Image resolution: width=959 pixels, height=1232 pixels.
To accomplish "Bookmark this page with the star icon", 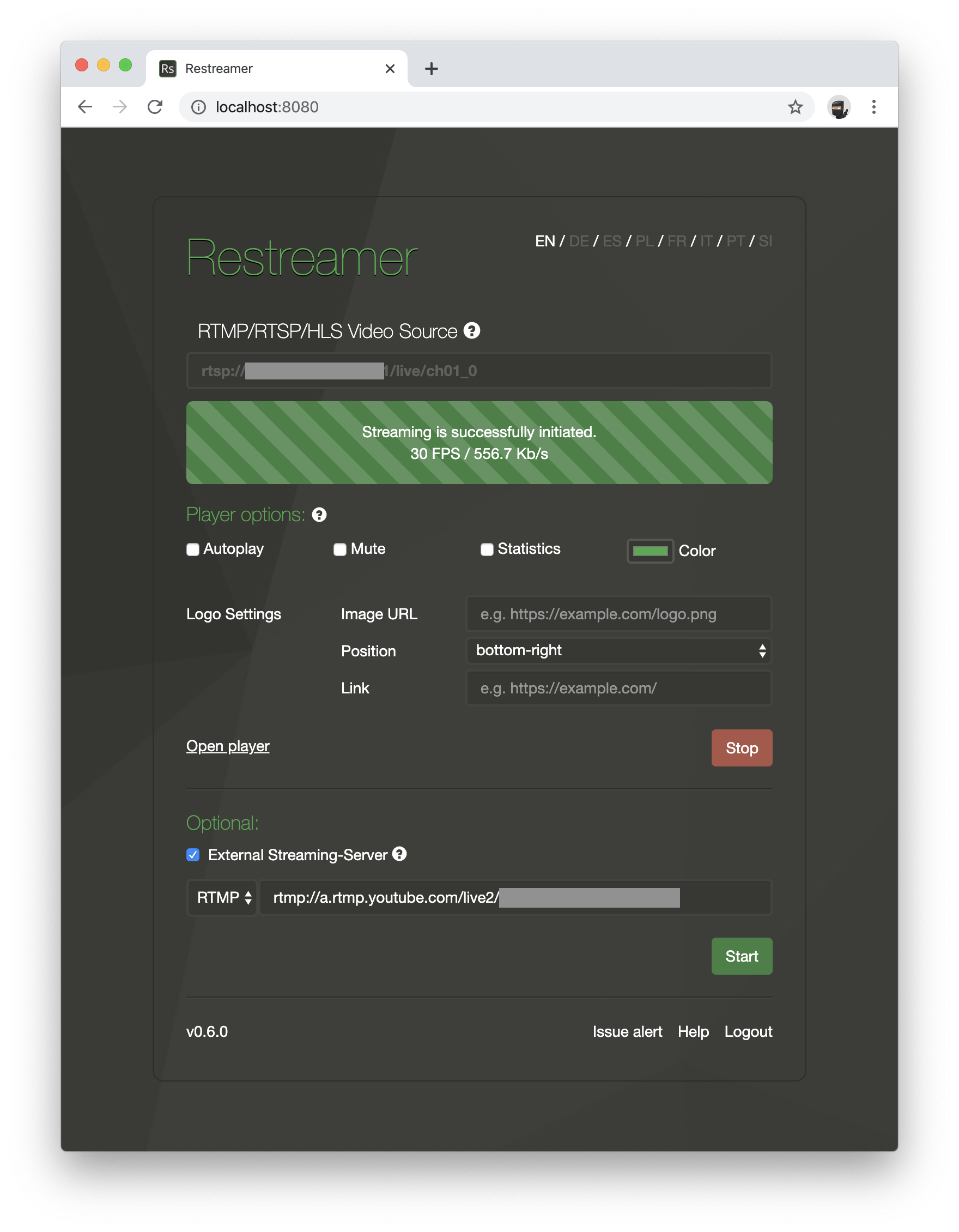I will coord(795,107).
